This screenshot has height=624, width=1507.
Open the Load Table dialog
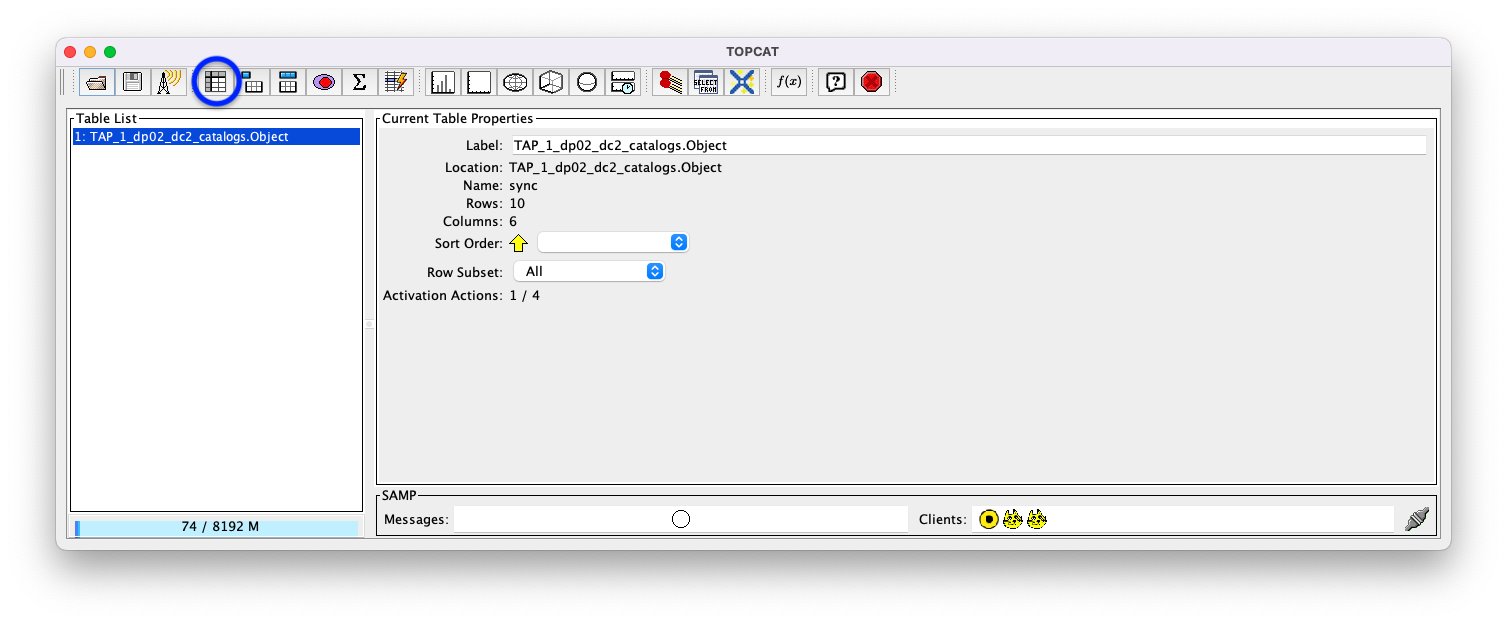[x=94, y=81]
